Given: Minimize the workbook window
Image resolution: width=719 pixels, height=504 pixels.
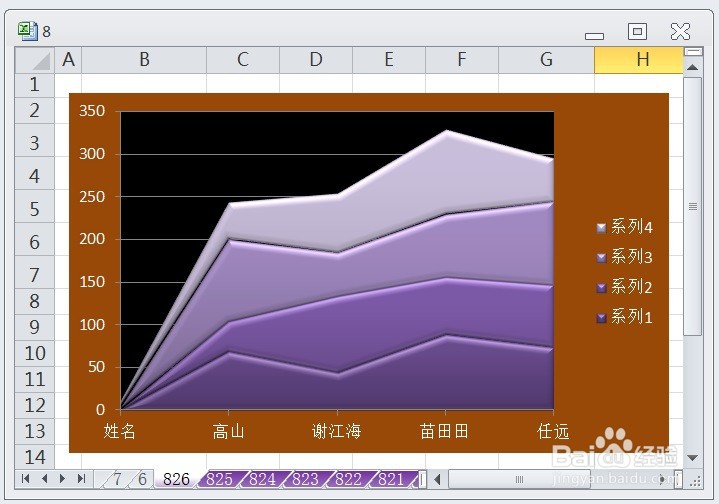Looking at the screenshot, I should pos(594,36).
